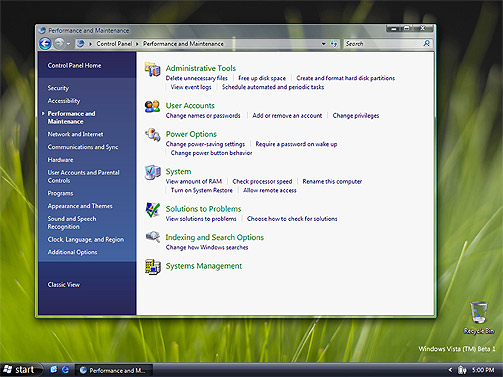Viewport: 503px width, 377px height.
Task: Click the Performance and Maintenance breadcrumb
Action: [183, 44]
